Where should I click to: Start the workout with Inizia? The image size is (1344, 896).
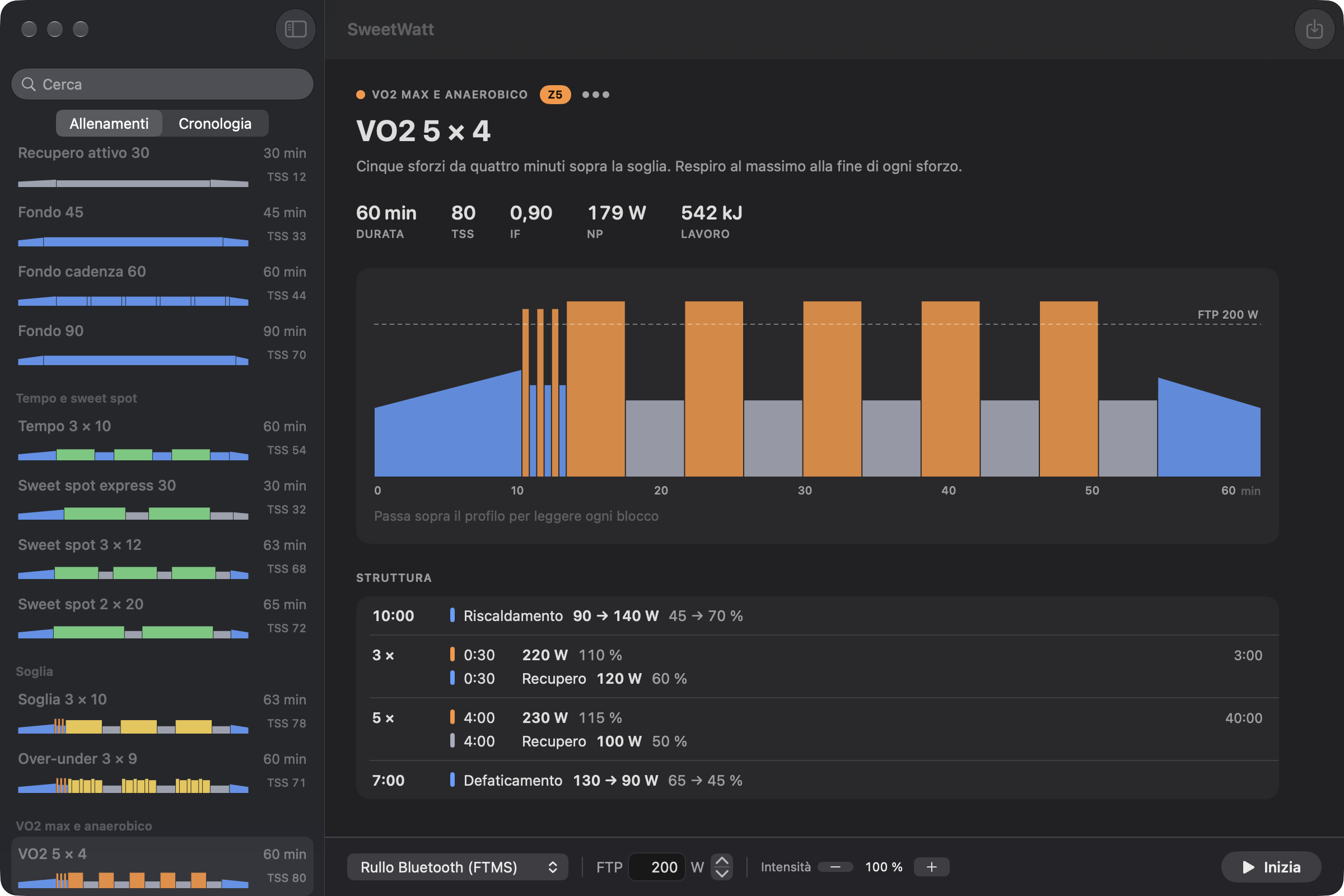coord(1271,867)
